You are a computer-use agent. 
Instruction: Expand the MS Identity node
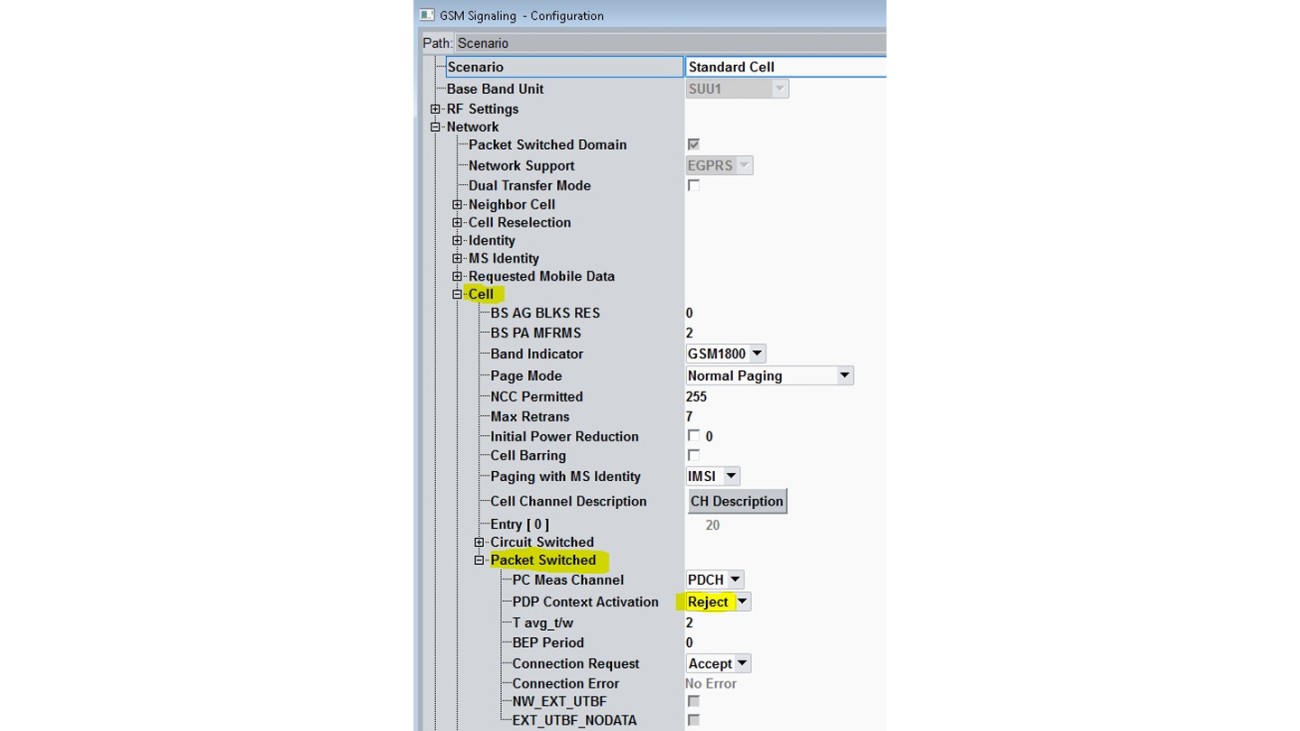coord(457,258)
